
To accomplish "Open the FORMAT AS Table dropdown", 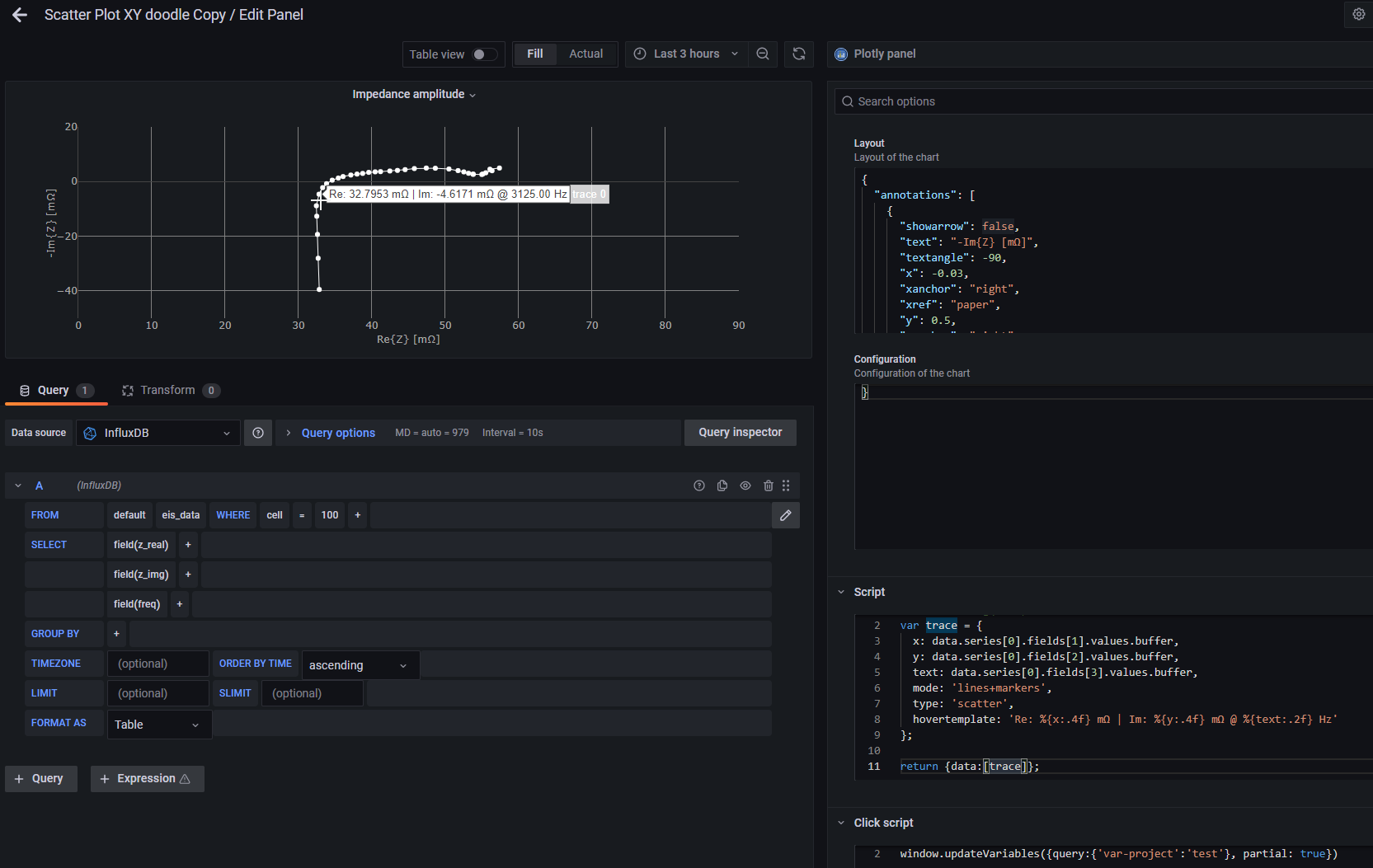I will pyautogui.click(x=158, y=725).
